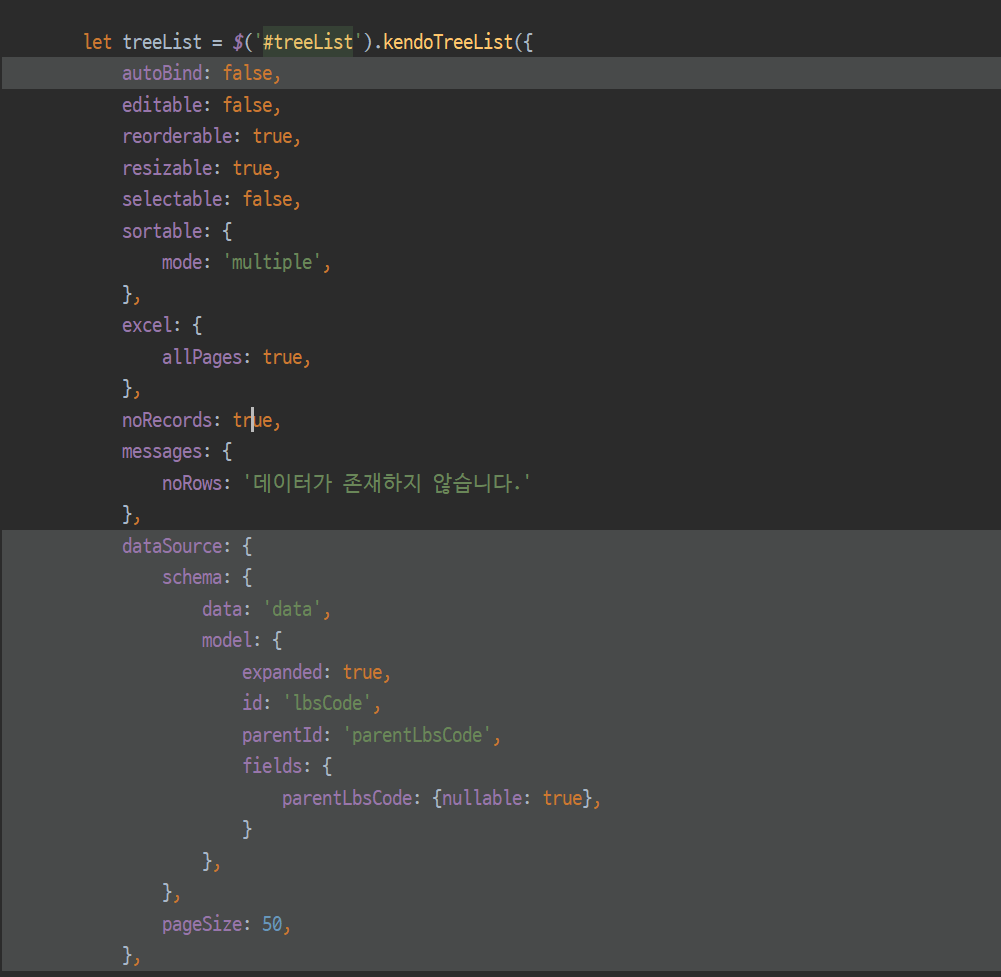Click the 'data' string value
The image size is (1001, 977).
click(292, 609)
